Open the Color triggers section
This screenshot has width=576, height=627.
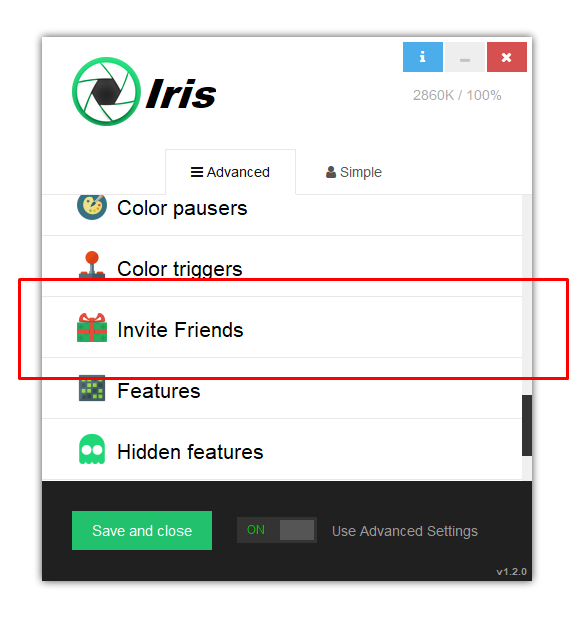coord(282,266)
